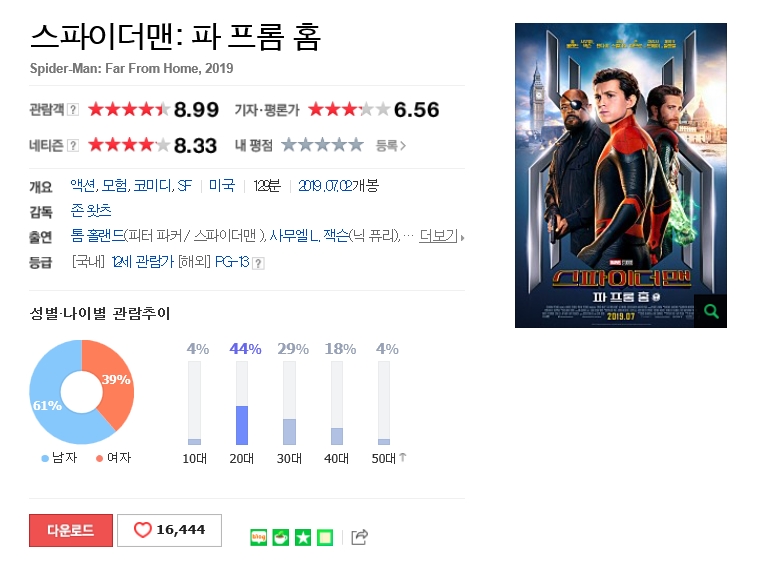Screen dimensions: 762x572
Task: Click the green cafe share icon
Action: point(280,537)
